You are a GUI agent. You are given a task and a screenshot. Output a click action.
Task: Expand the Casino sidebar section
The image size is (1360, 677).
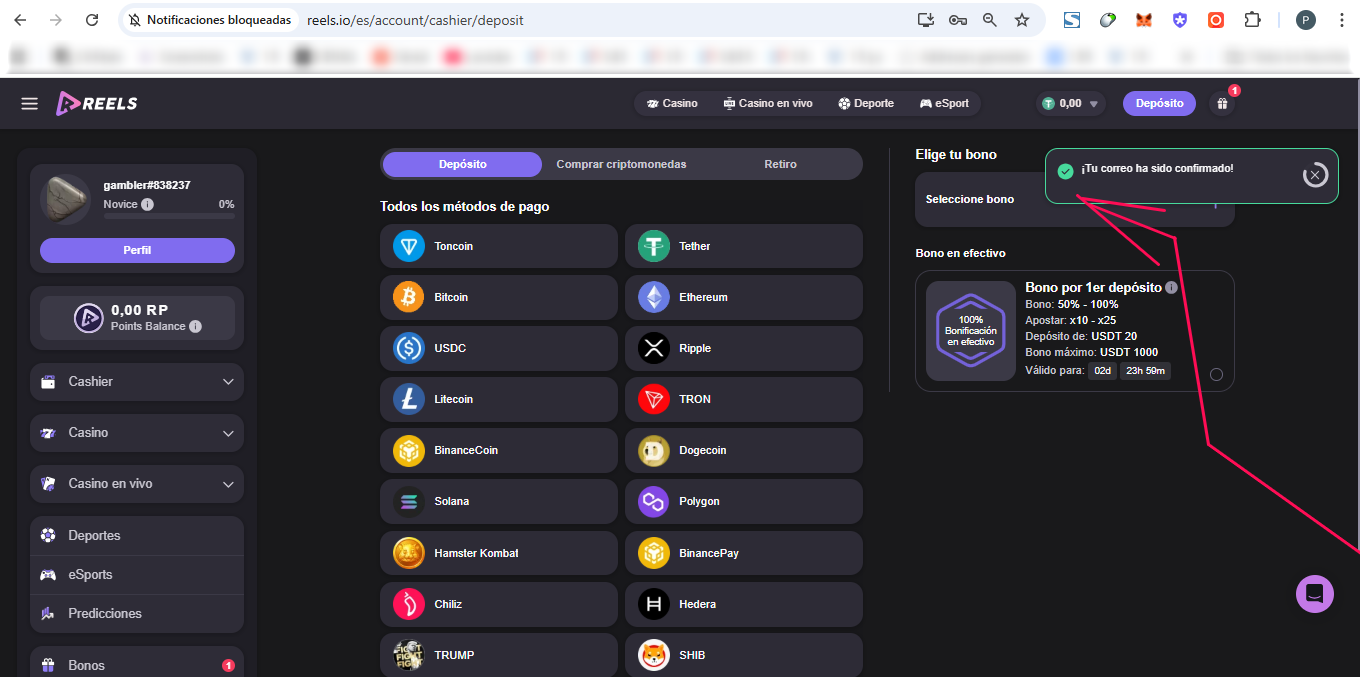137,433
